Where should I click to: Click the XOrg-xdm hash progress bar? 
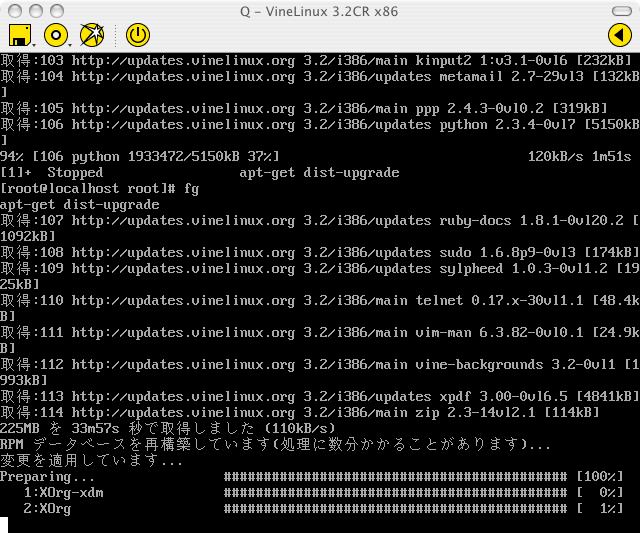click(x=396, y=493)
